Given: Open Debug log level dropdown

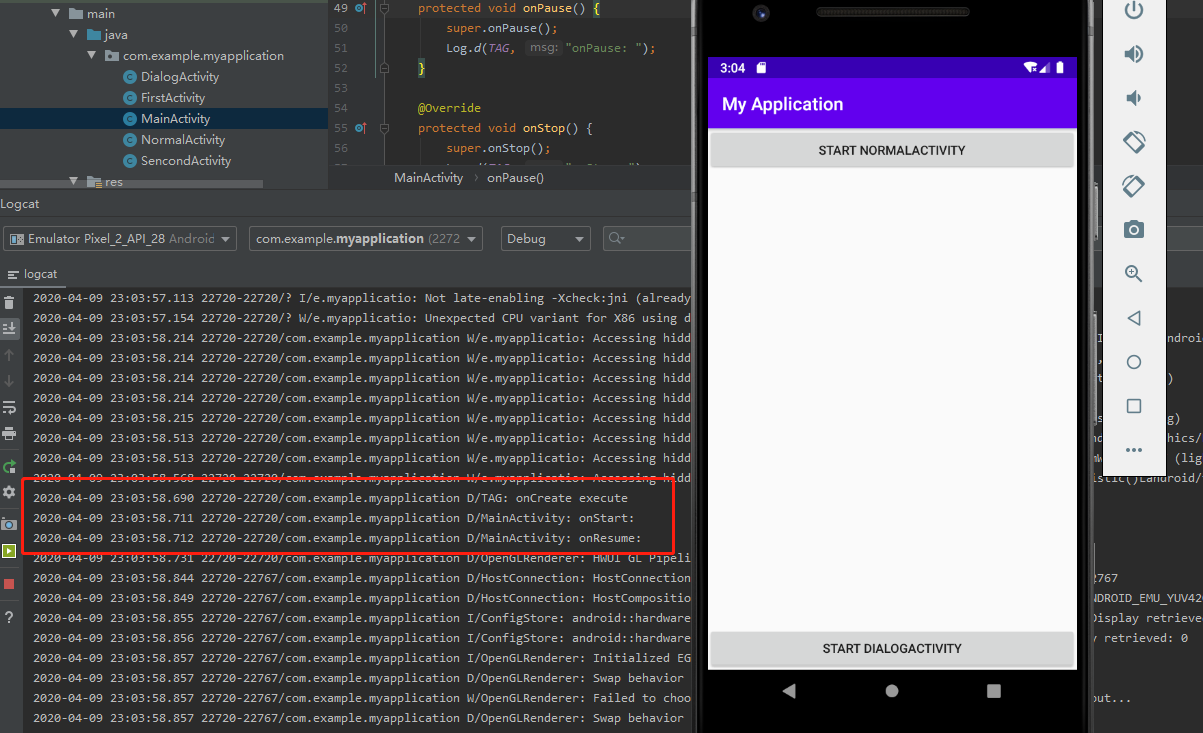Looking at the screenshot, I should click(545, 239).
